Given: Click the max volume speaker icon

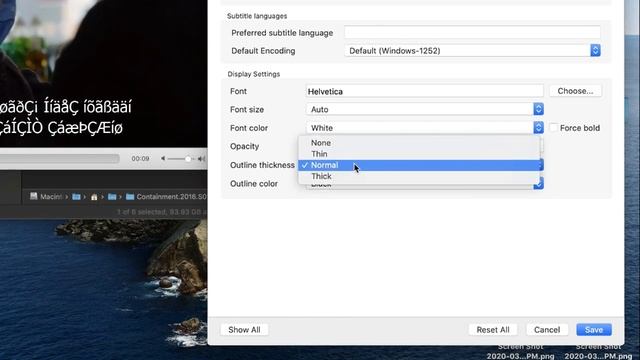Looking at the screenshot, I should point(201,158).
